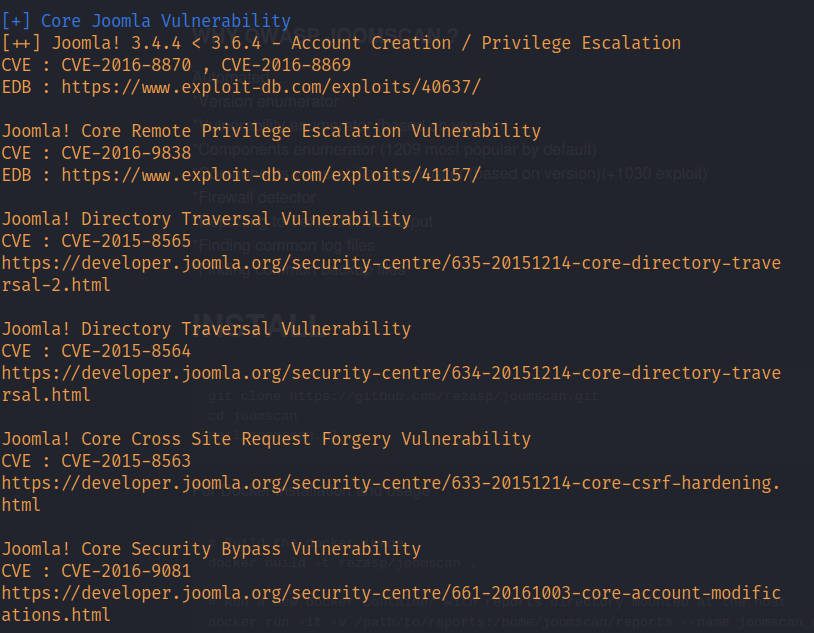Click the CVE-2016-8869 identifier
The width and height of the screenshot is (814, 633).
coord(286,65)
